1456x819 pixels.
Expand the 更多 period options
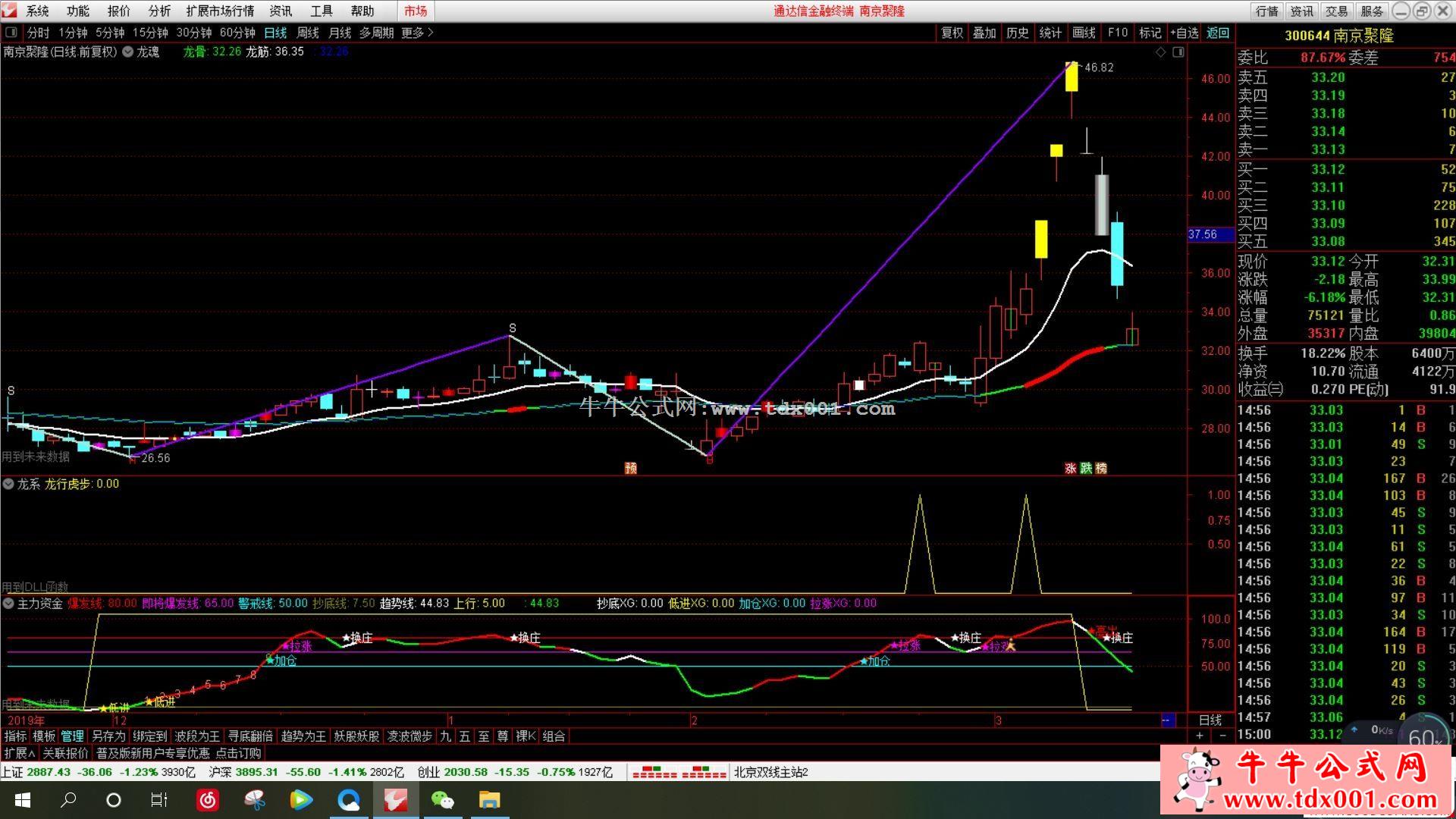[417, 33]
